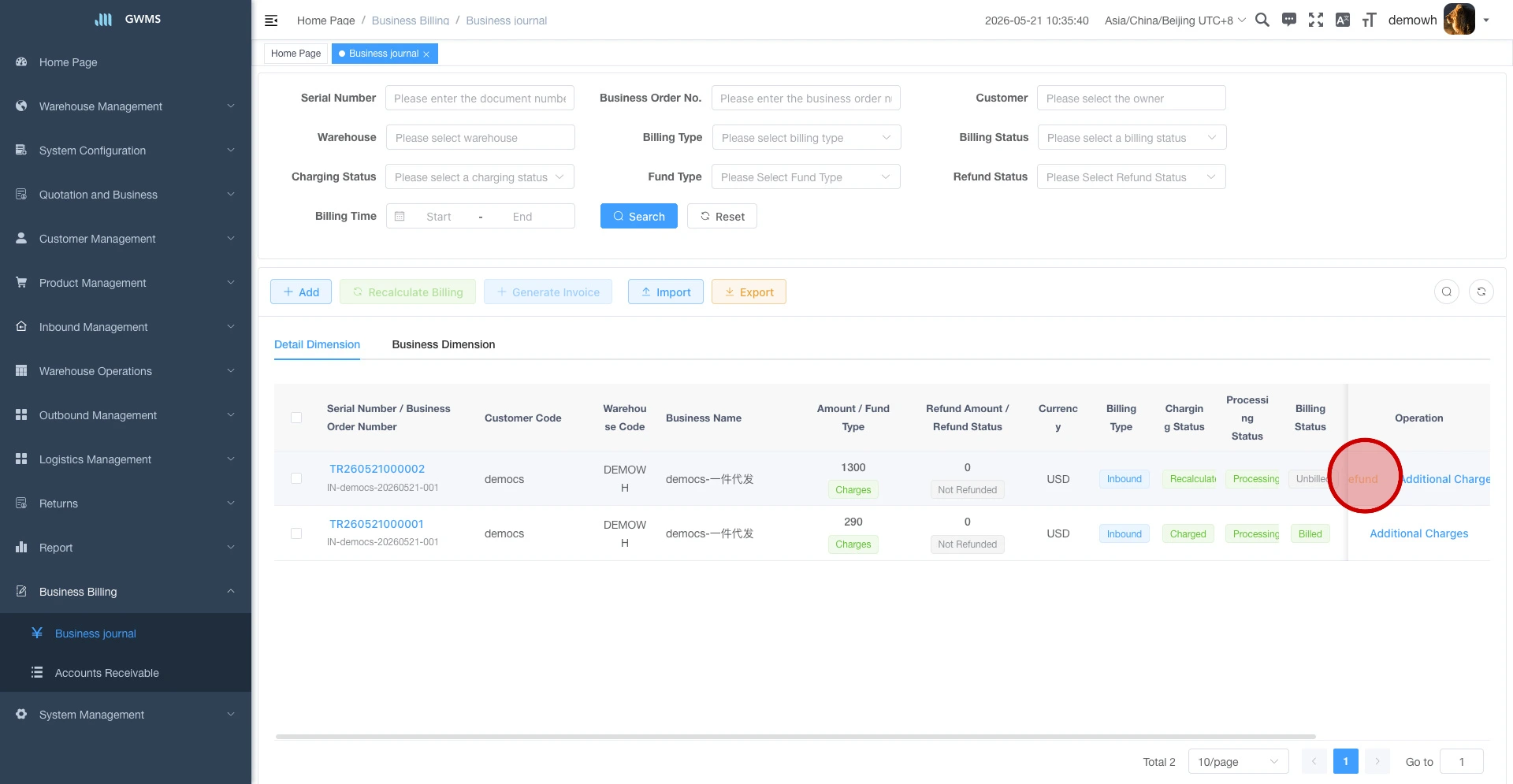This screenshot has height=784, width=1513.
Task: Click the Quotation and Business sidebar icon
Action: (21, 194)
